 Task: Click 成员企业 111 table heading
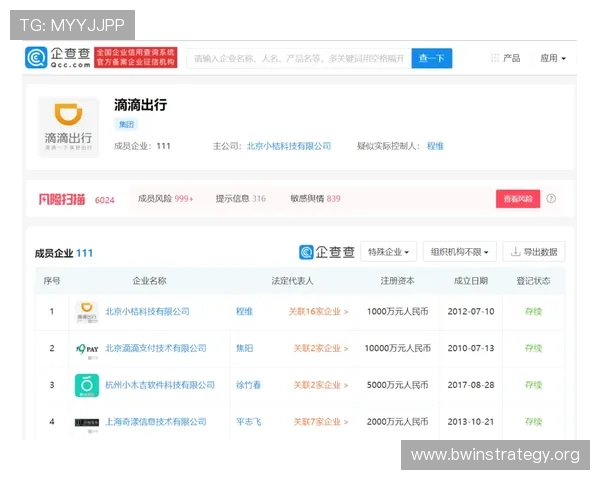(x=64, y=253)
